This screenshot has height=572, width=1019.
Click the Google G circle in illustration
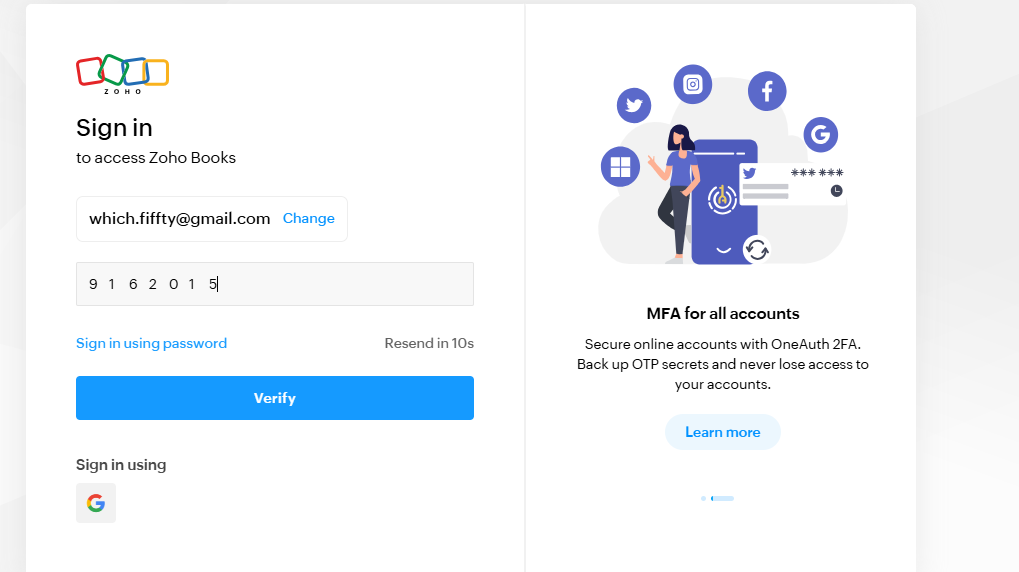820,134
